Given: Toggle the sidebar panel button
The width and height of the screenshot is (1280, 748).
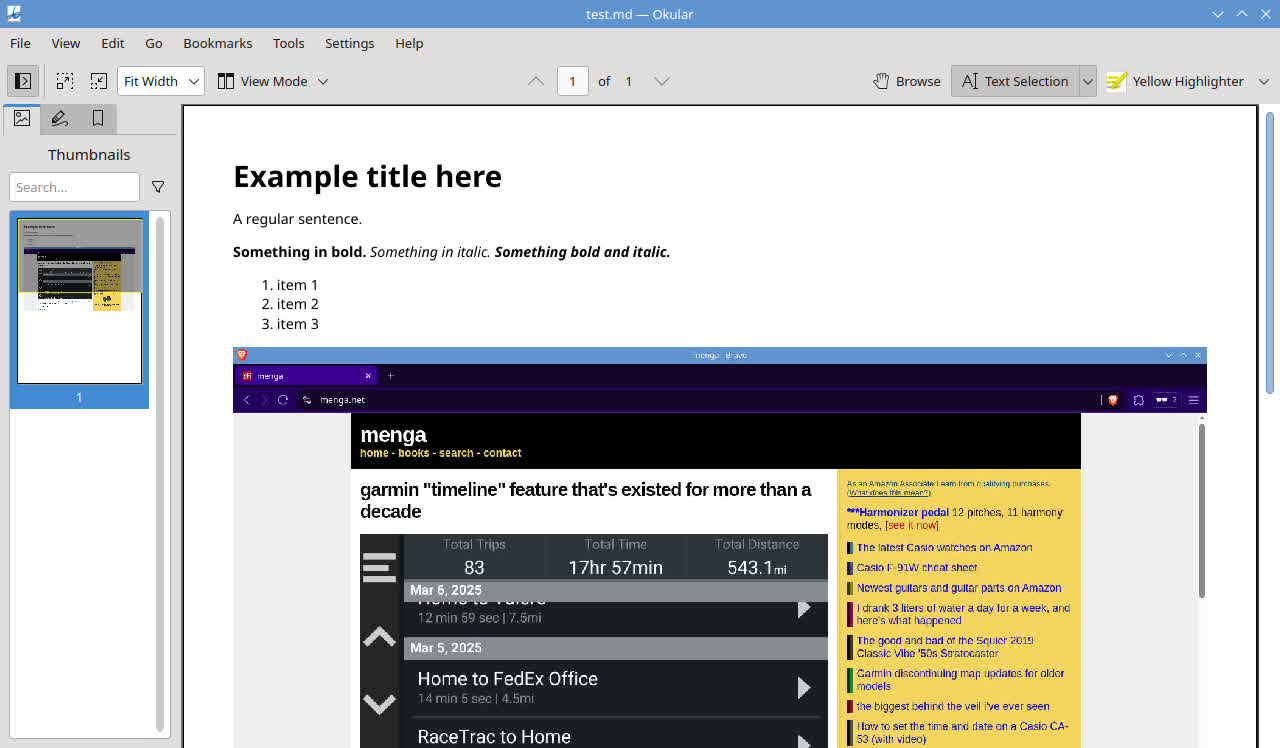Looking at the screenshot, I should tap(24, 81).
